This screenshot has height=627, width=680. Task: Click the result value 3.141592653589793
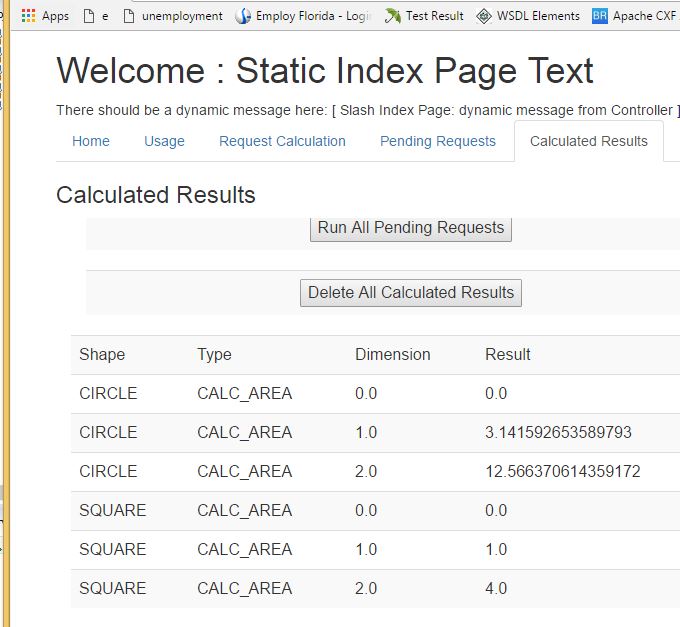[558, 432]
